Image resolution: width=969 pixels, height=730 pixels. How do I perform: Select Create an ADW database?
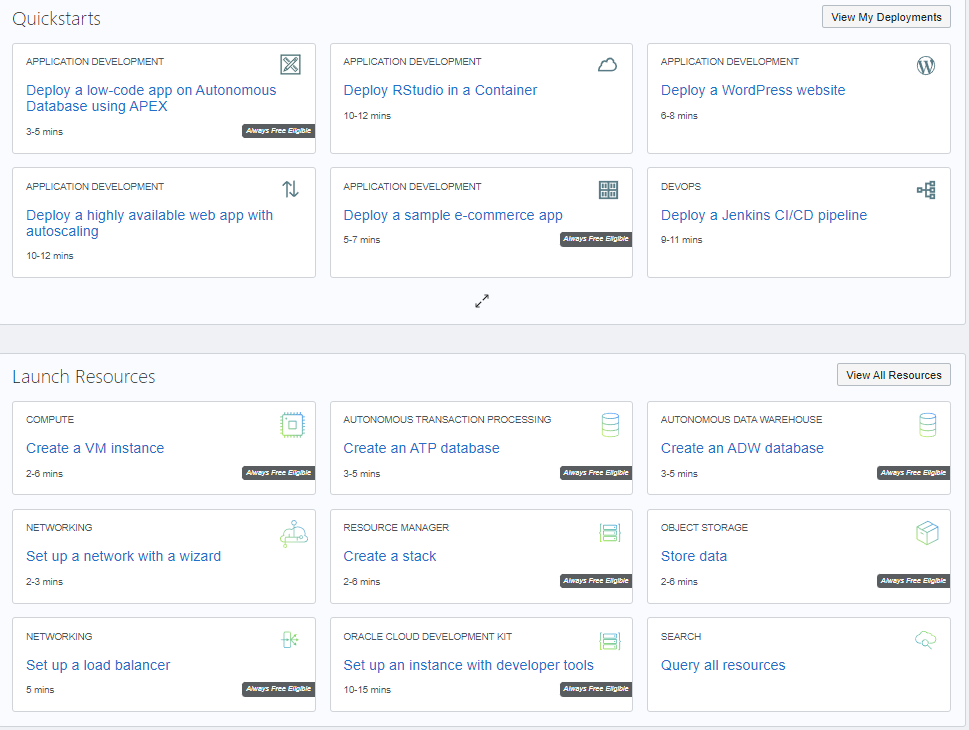(x=742, y=448)
